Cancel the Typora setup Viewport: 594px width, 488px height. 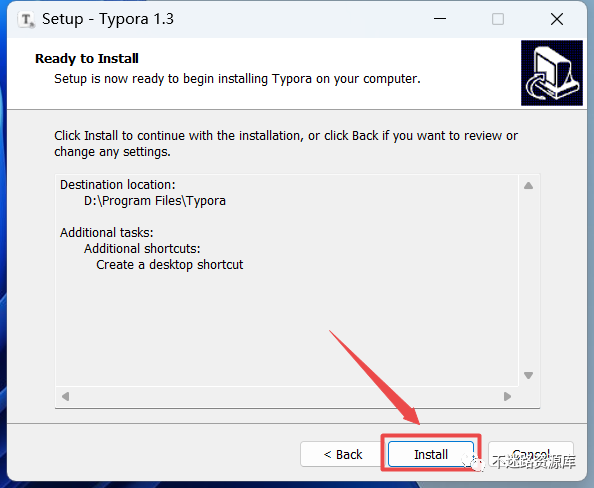point(531,454)
